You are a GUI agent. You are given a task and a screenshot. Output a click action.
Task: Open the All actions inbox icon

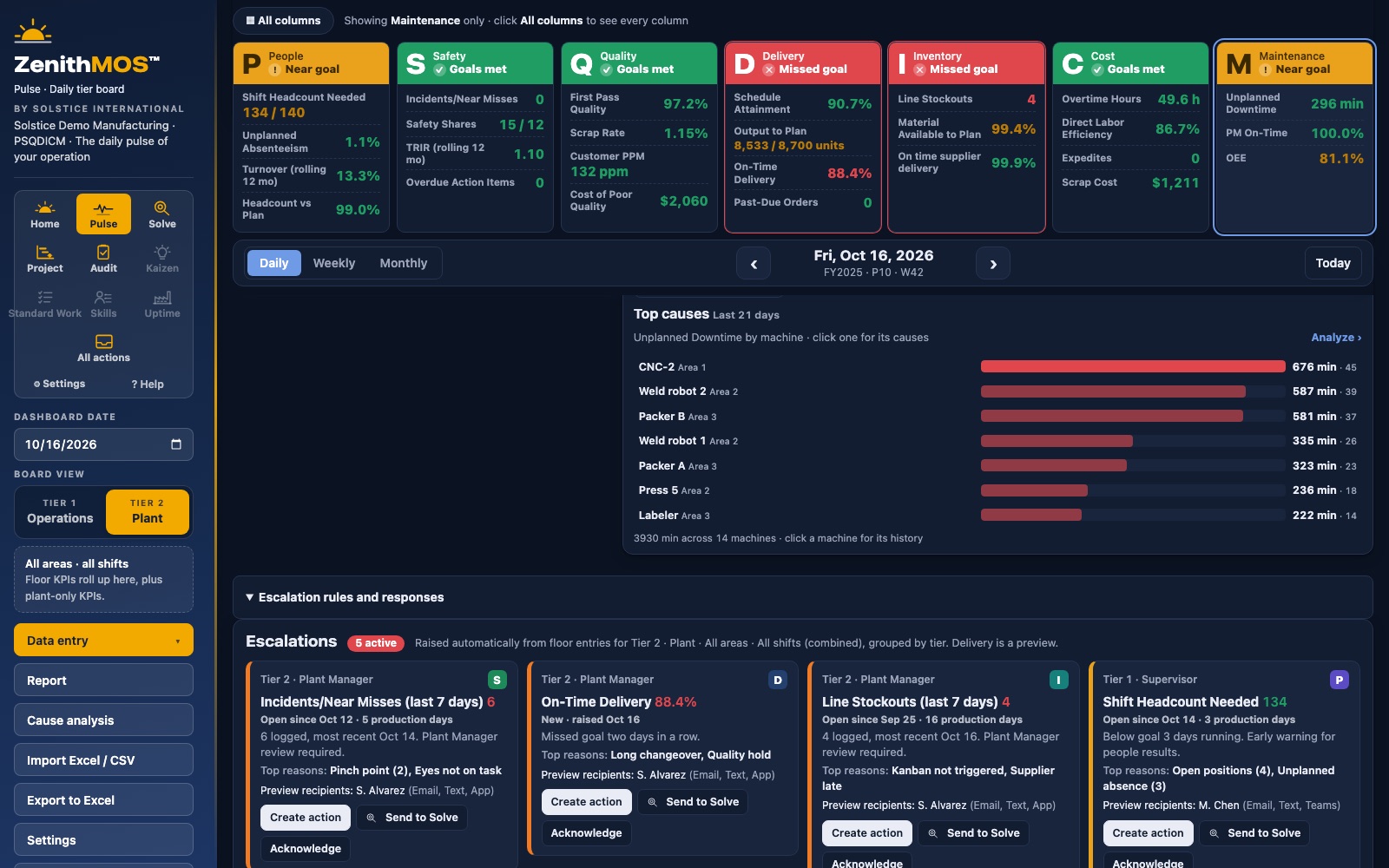click(x=103, y=348)
